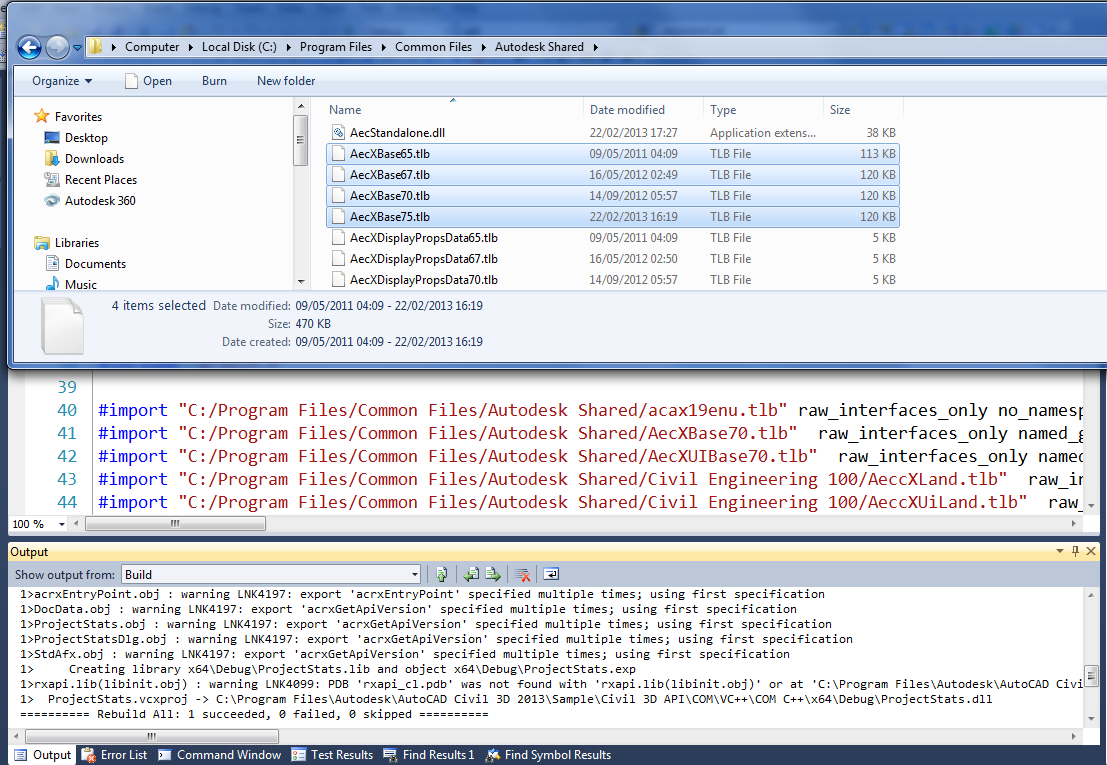Open editor zoom level 100 % dropdown
Screen dimensions: 1107x765
coord(62,524)
